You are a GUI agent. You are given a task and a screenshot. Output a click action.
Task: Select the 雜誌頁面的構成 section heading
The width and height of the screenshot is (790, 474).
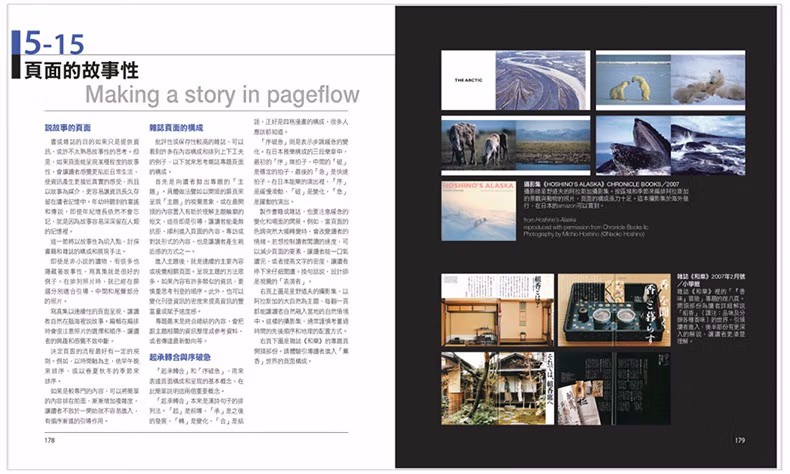click(177, 128)
